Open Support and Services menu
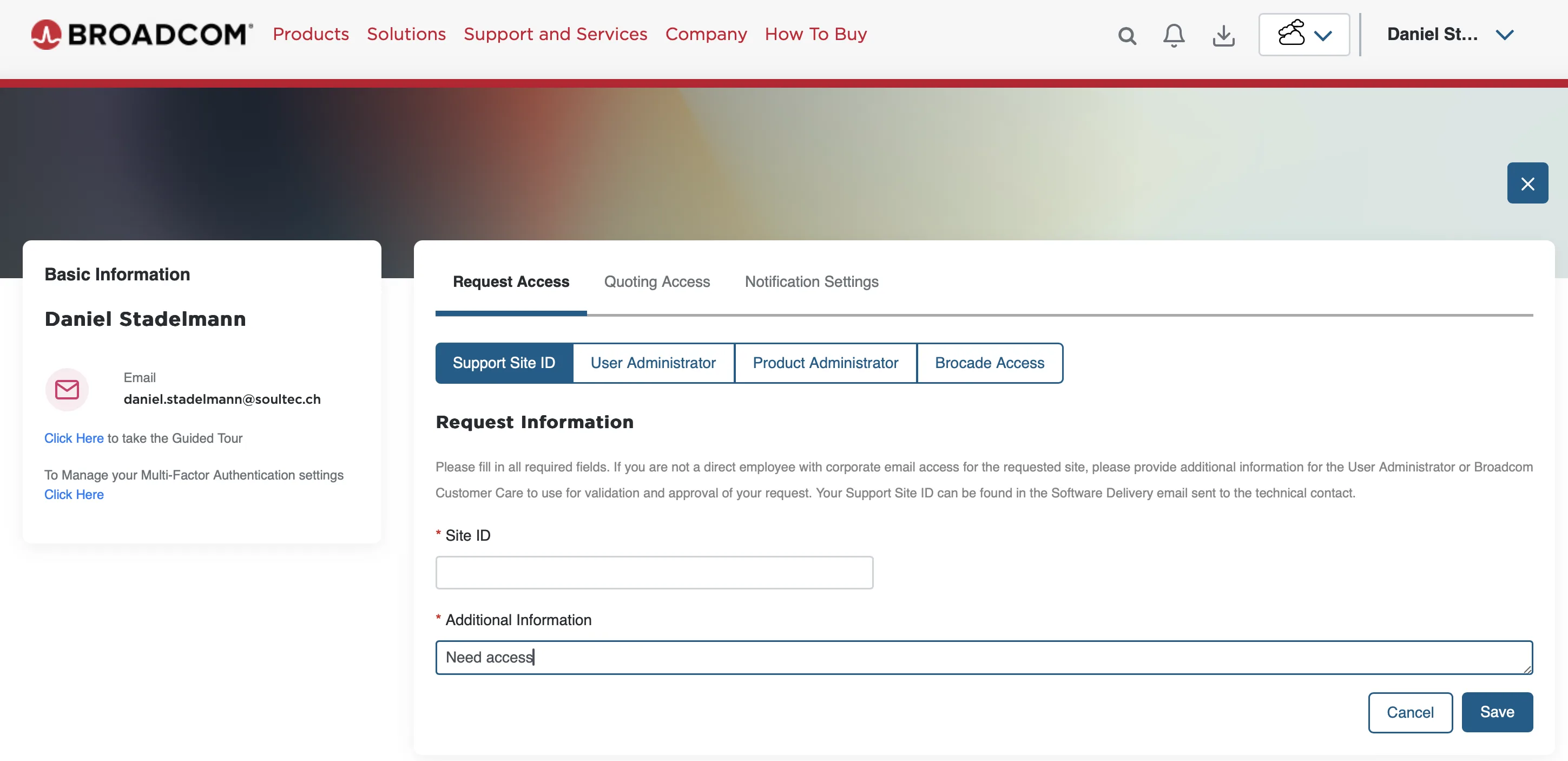Viewport: 1568px width, 761px height. pos(555,34)
